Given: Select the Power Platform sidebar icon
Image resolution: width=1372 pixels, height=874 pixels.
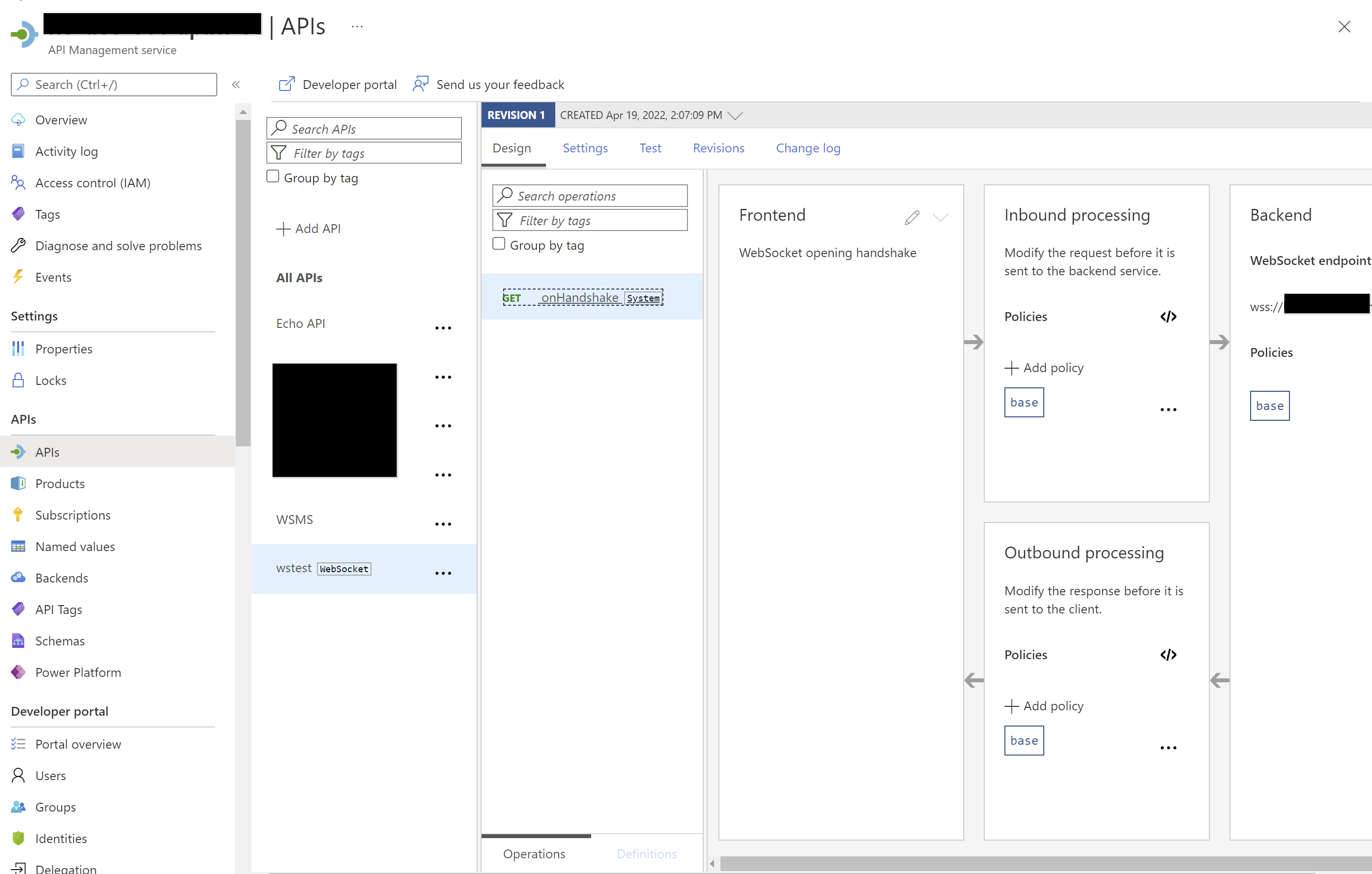Looking at the screenshot, I should (18, 672).
